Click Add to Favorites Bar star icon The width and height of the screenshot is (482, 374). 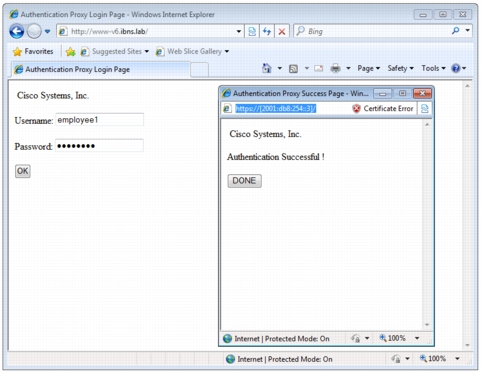coord(71,52)
